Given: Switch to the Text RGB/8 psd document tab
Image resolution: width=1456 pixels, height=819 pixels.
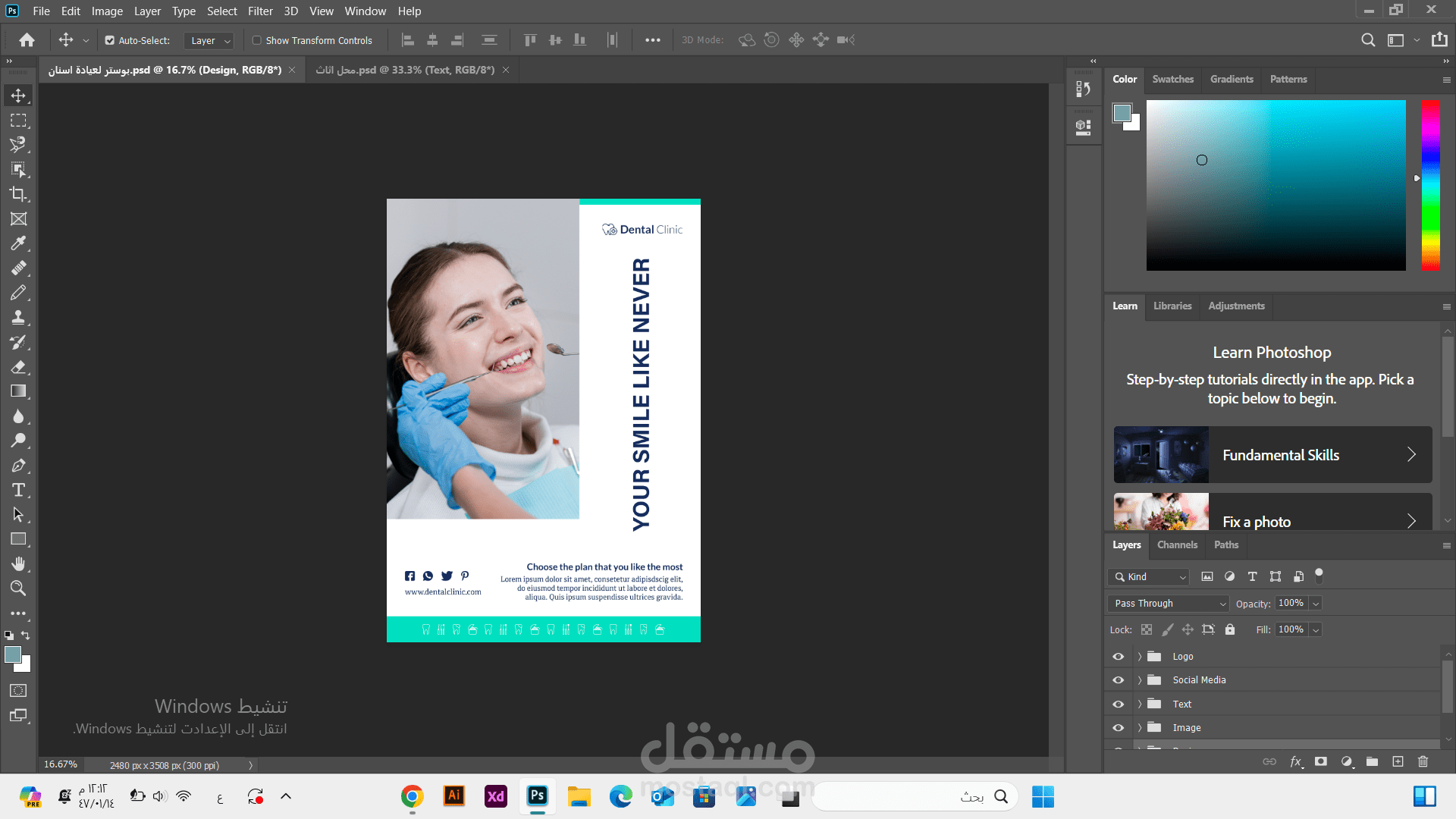Looking at the screenshot, I should (405, 70).
